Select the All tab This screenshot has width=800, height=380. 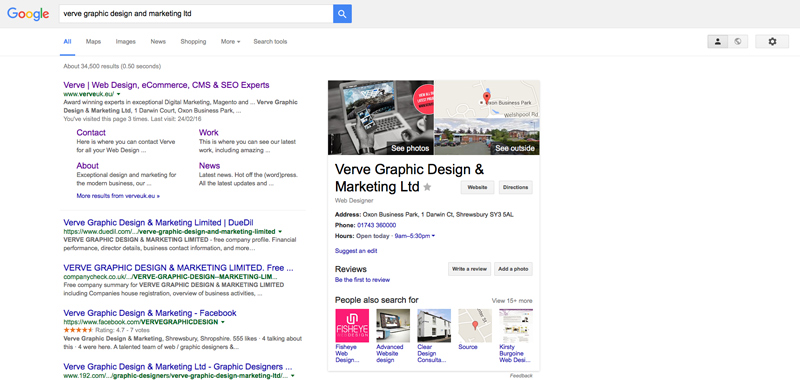pyautogui.click(x=67, y=42)
